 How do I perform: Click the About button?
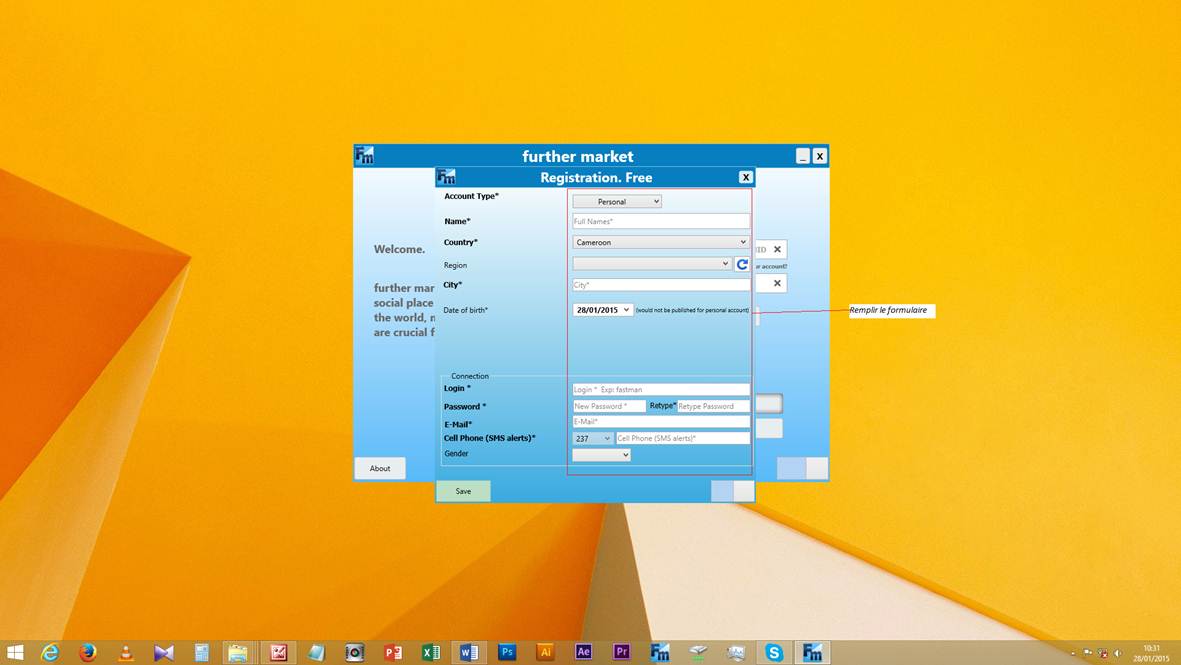pyautogui.click(x=380, y=468)
